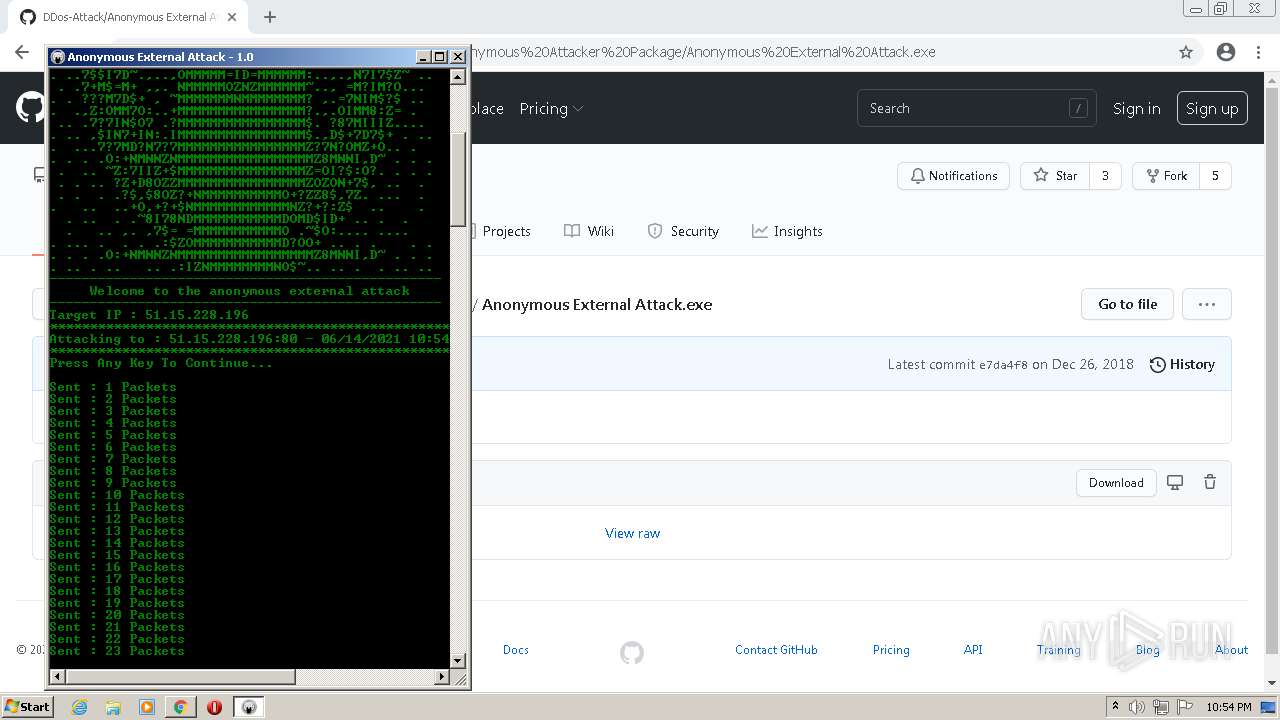The image size is (1280, 720).
Task: Open the Contact GitHub footer link
Action: pyautogui.click(x=776, y=650)
